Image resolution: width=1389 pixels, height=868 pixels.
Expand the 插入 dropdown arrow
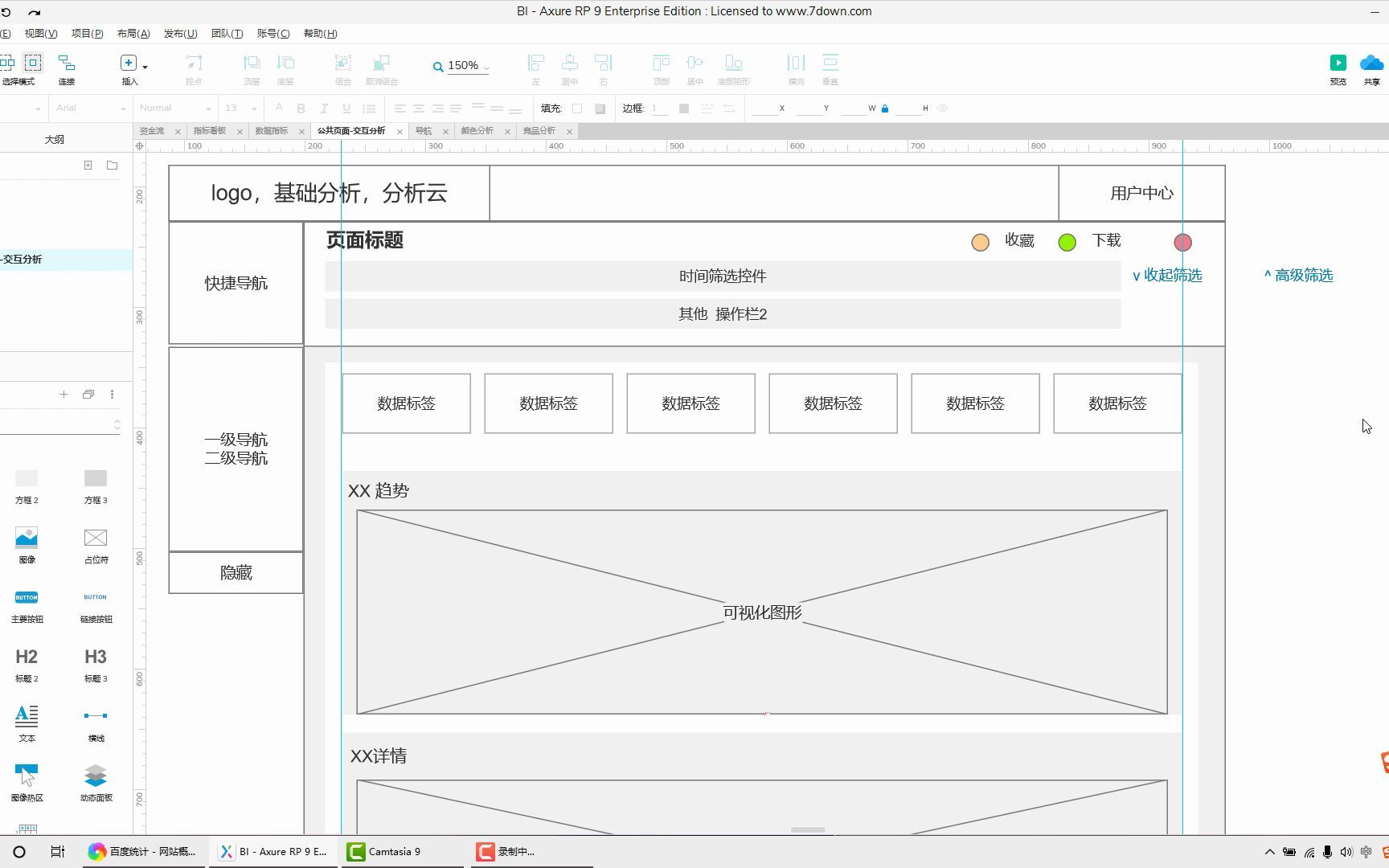point(145,67)
